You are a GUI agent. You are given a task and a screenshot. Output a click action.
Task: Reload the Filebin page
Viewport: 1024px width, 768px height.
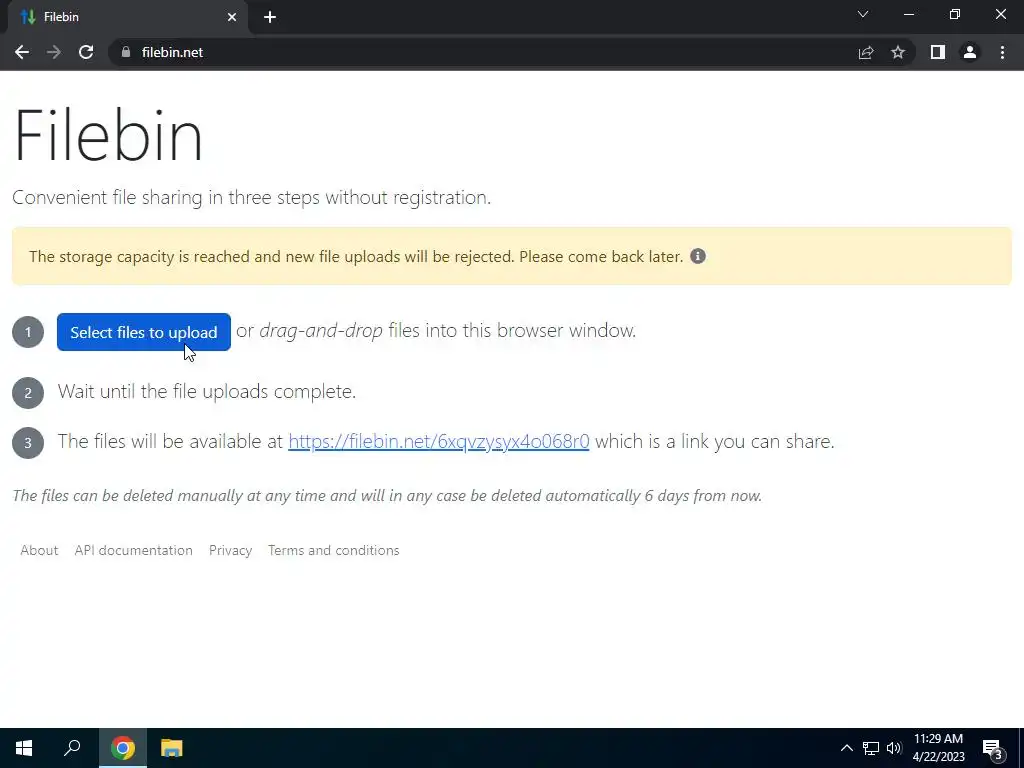[86, 52]
